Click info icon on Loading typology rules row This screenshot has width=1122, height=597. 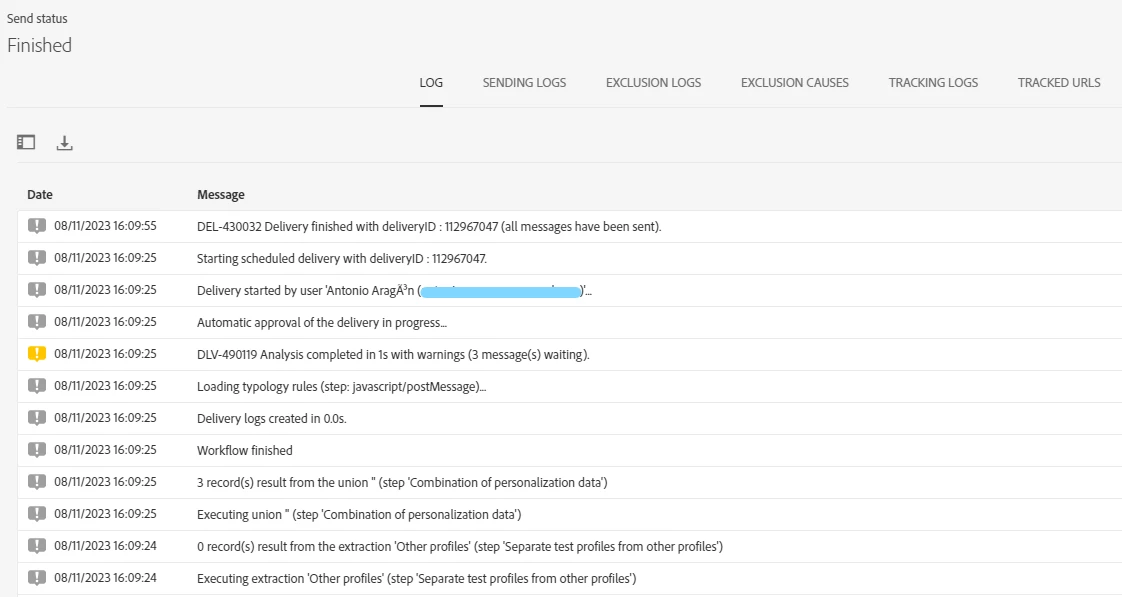tap(36, 386)
